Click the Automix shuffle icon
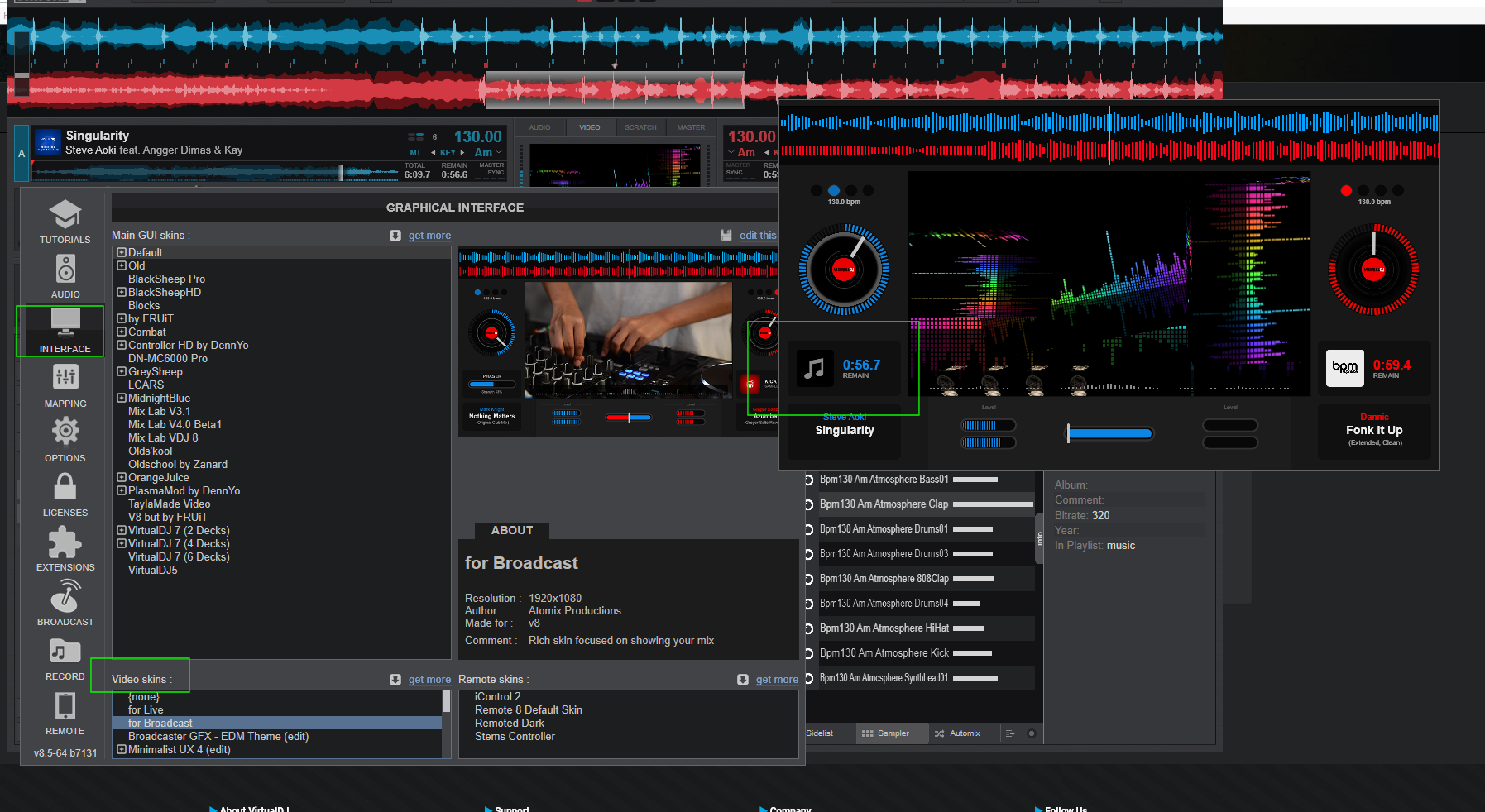This screenshot has width=1485, height=812. click(939, 733)
